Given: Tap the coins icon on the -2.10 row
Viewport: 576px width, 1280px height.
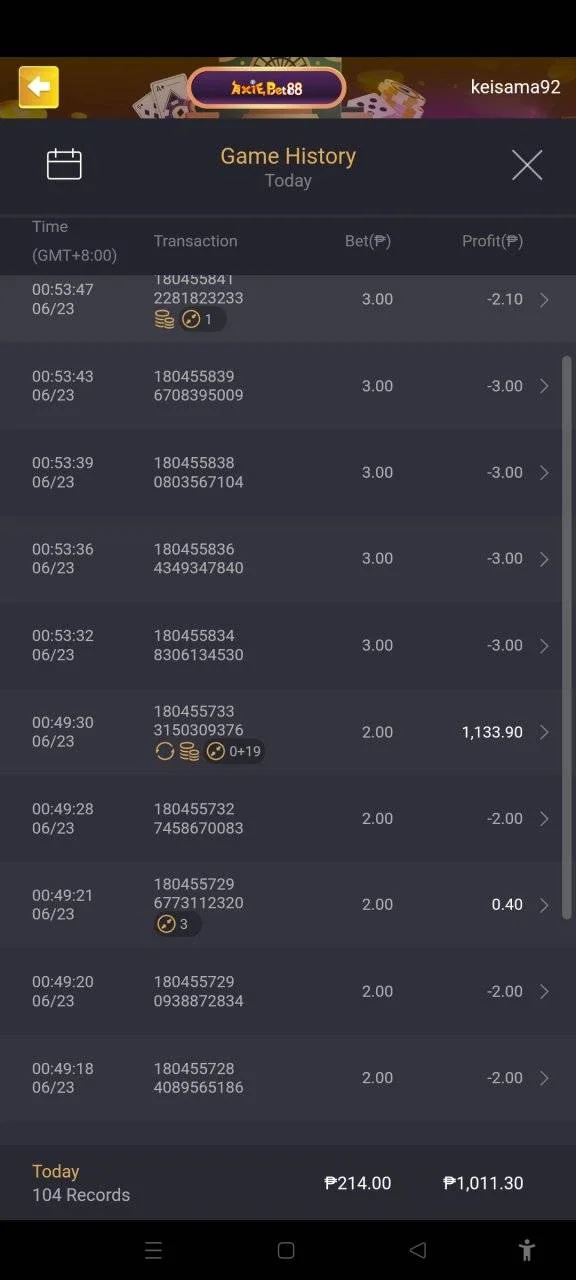Looking at the screenshot, I should pyautogui.click(x=164, y=319).
